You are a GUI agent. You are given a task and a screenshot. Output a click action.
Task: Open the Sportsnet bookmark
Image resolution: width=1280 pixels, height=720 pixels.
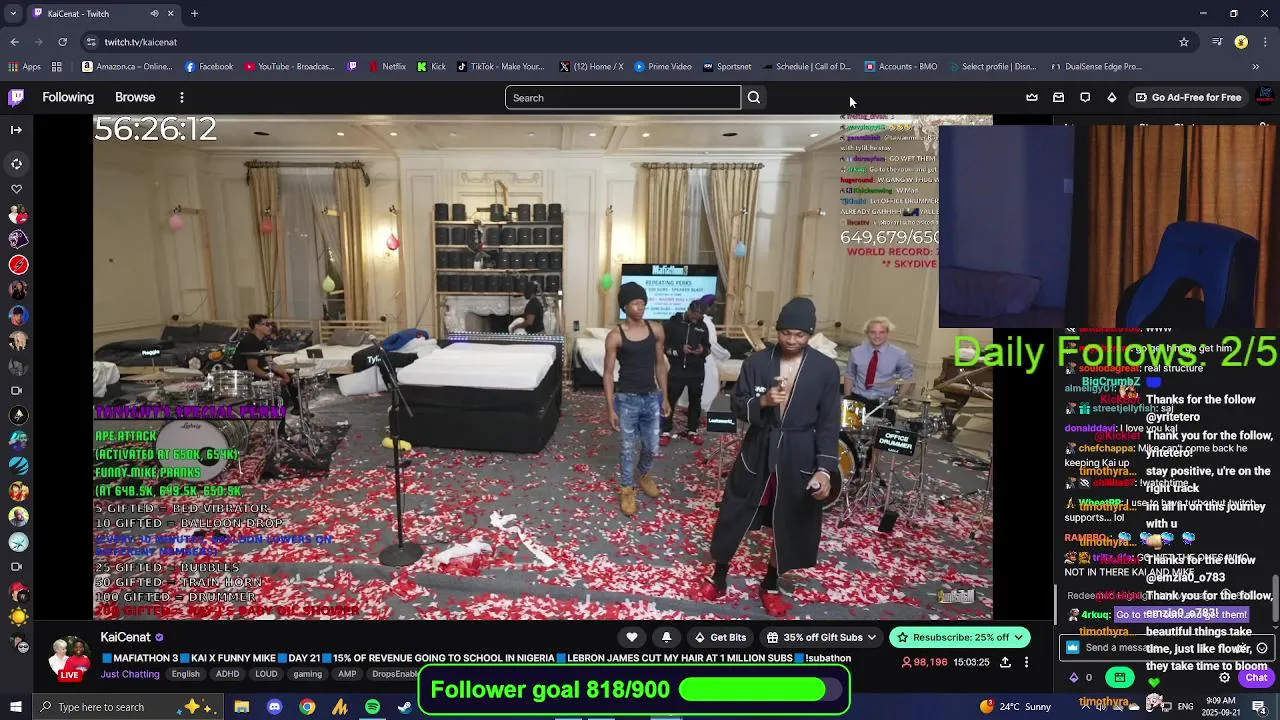click(727, 67)
